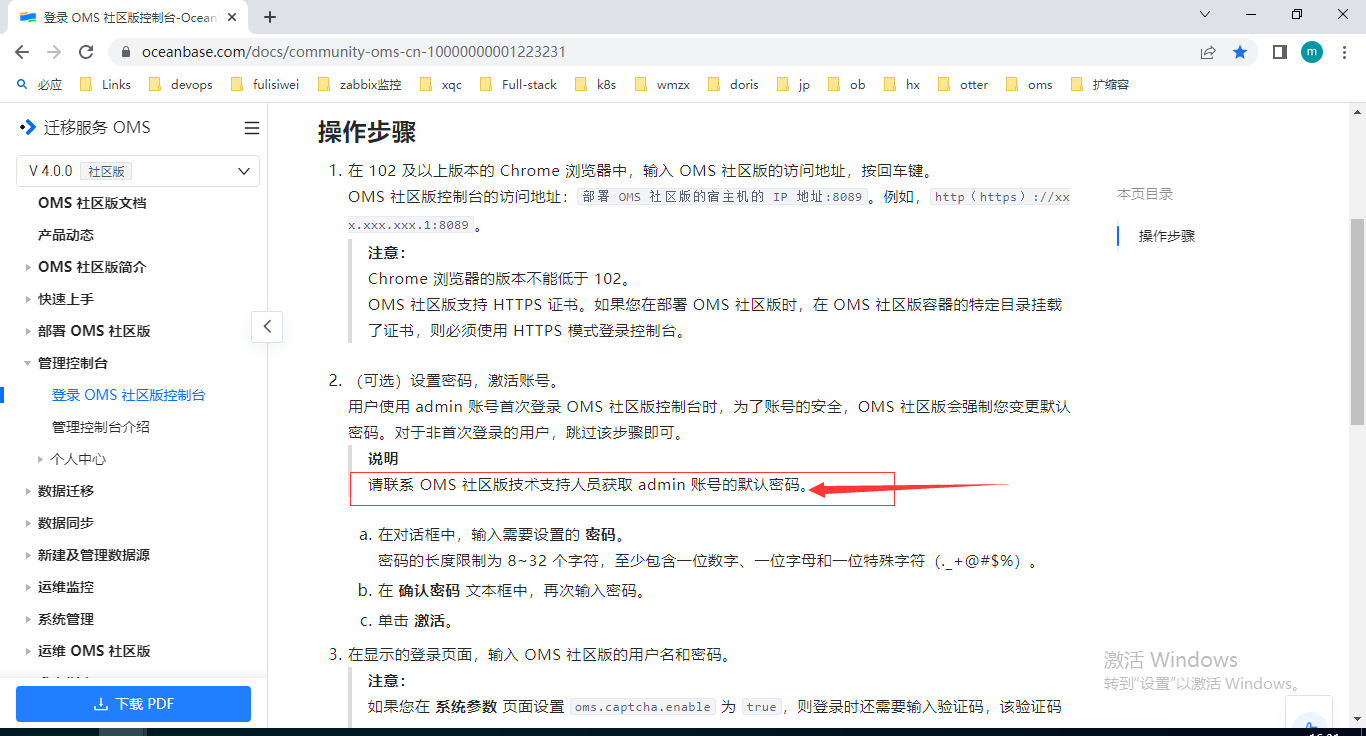Go forward with the browser forward arrow
The height and width of the screenshot is (736, 1366).
(54, 52)
